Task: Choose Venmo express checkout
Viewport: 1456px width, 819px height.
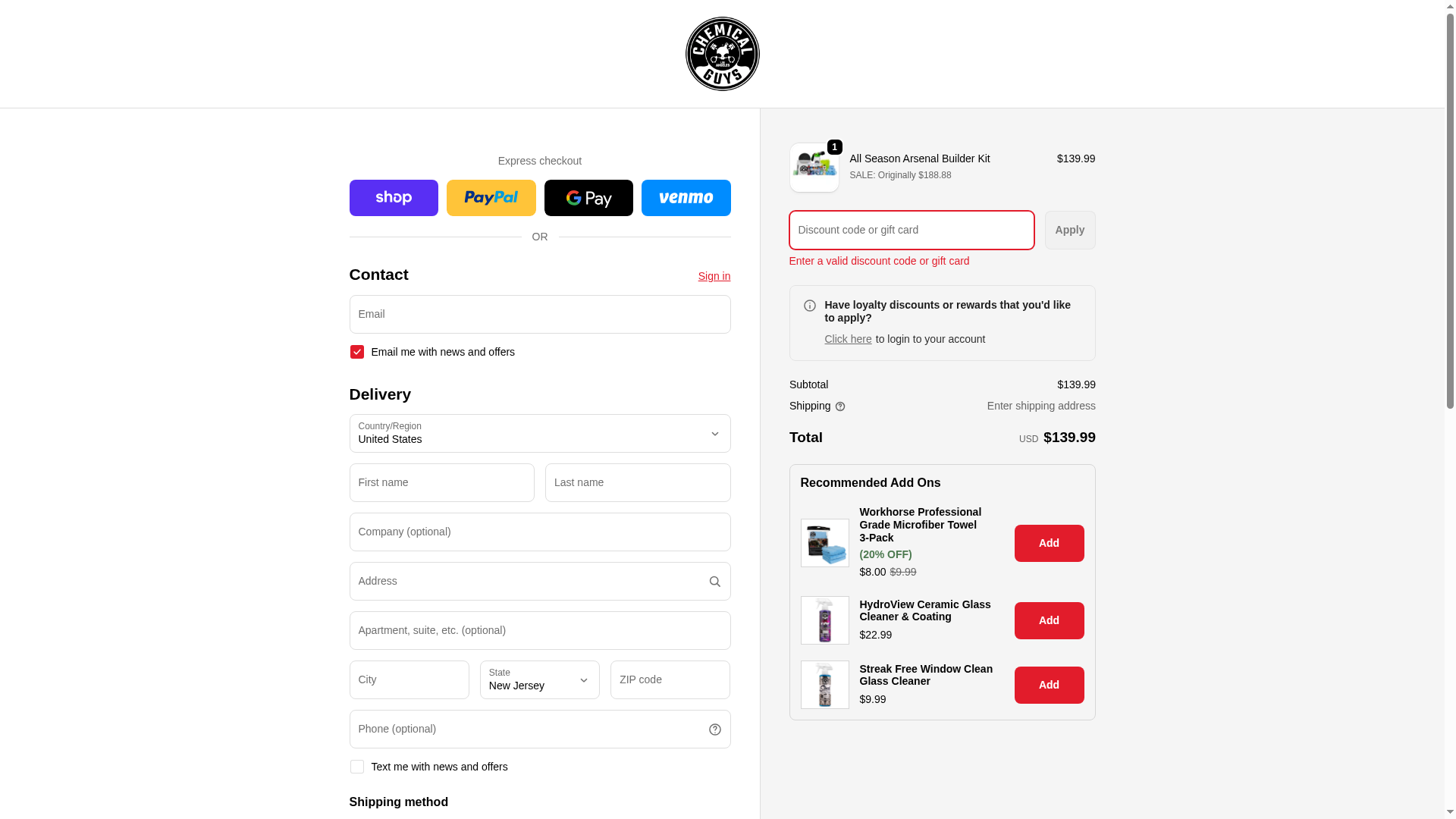Action: click(x=686, y=198)
